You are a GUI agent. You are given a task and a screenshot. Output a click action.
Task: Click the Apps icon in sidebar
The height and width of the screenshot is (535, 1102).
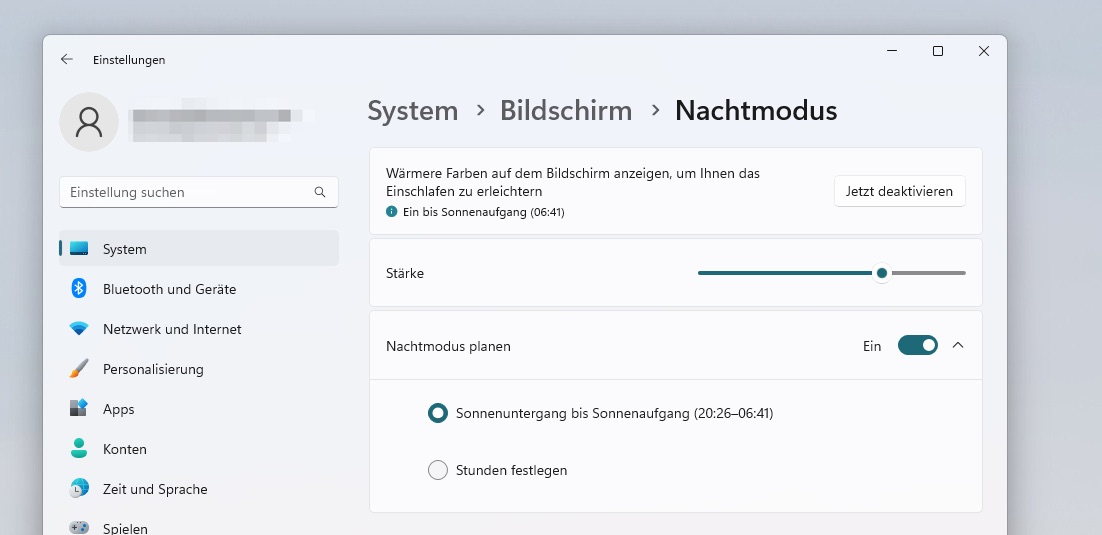point(79,409)
